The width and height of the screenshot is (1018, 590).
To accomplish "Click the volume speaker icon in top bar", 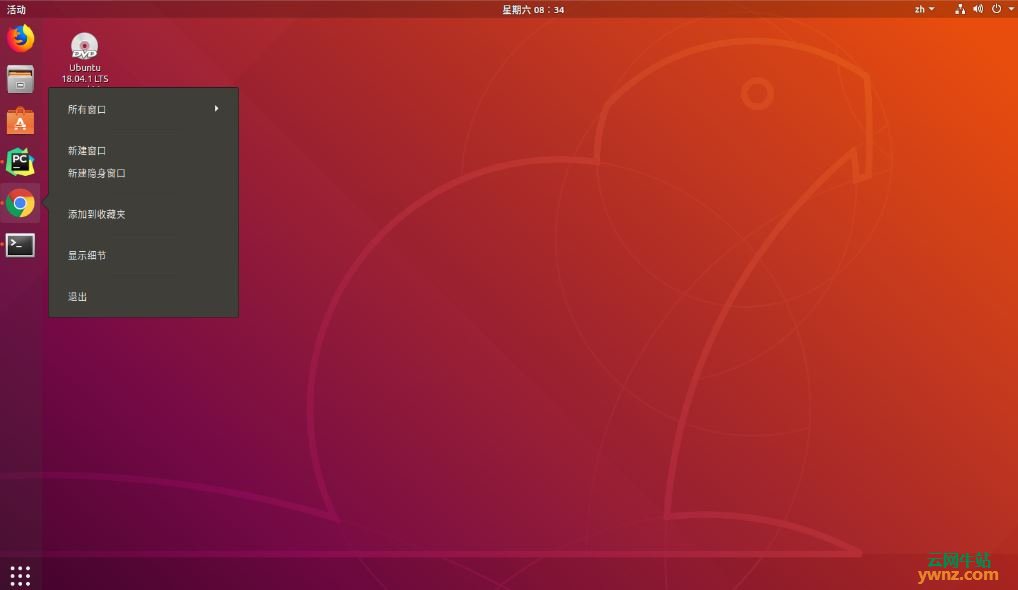I will pyautogui.click(x=978, y=9).
